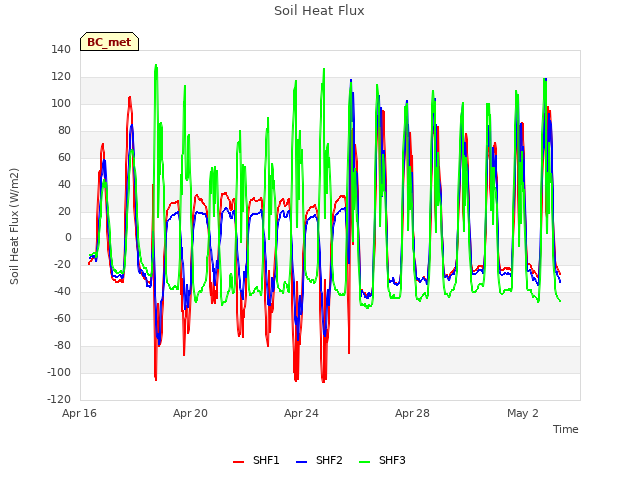Click the Time x-axis title
Screen dimensions: 640x480
(x=566, y=429)
